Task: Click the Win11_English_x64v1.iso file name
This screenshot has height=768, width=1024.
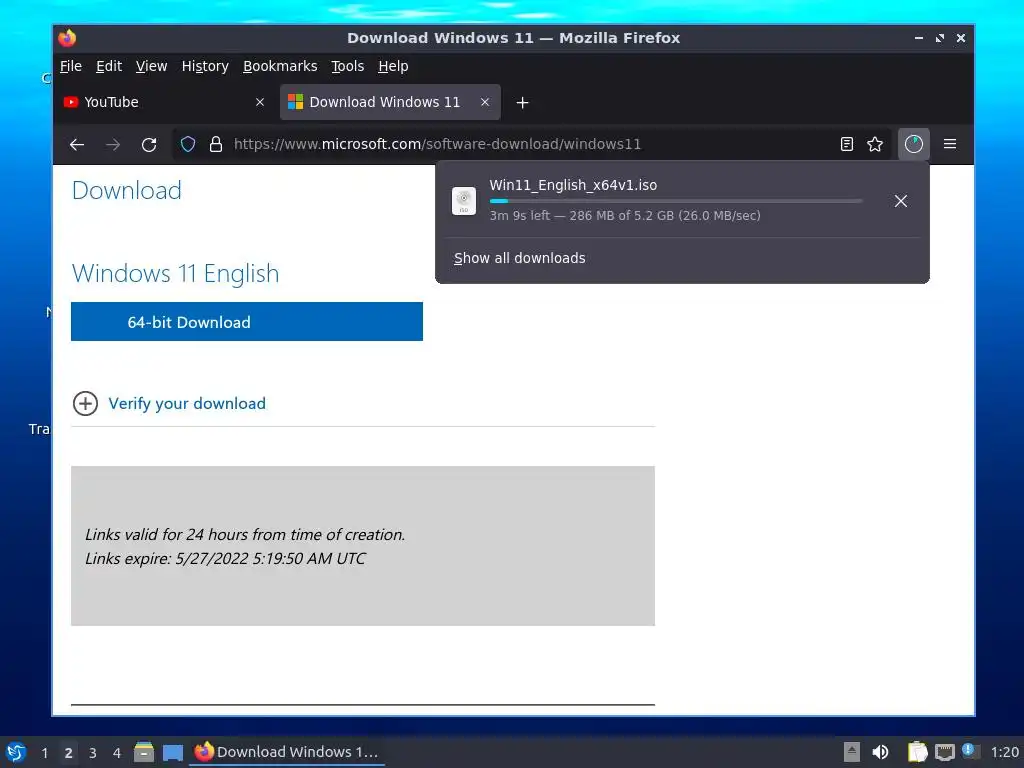Action: (x=573, y=185)
